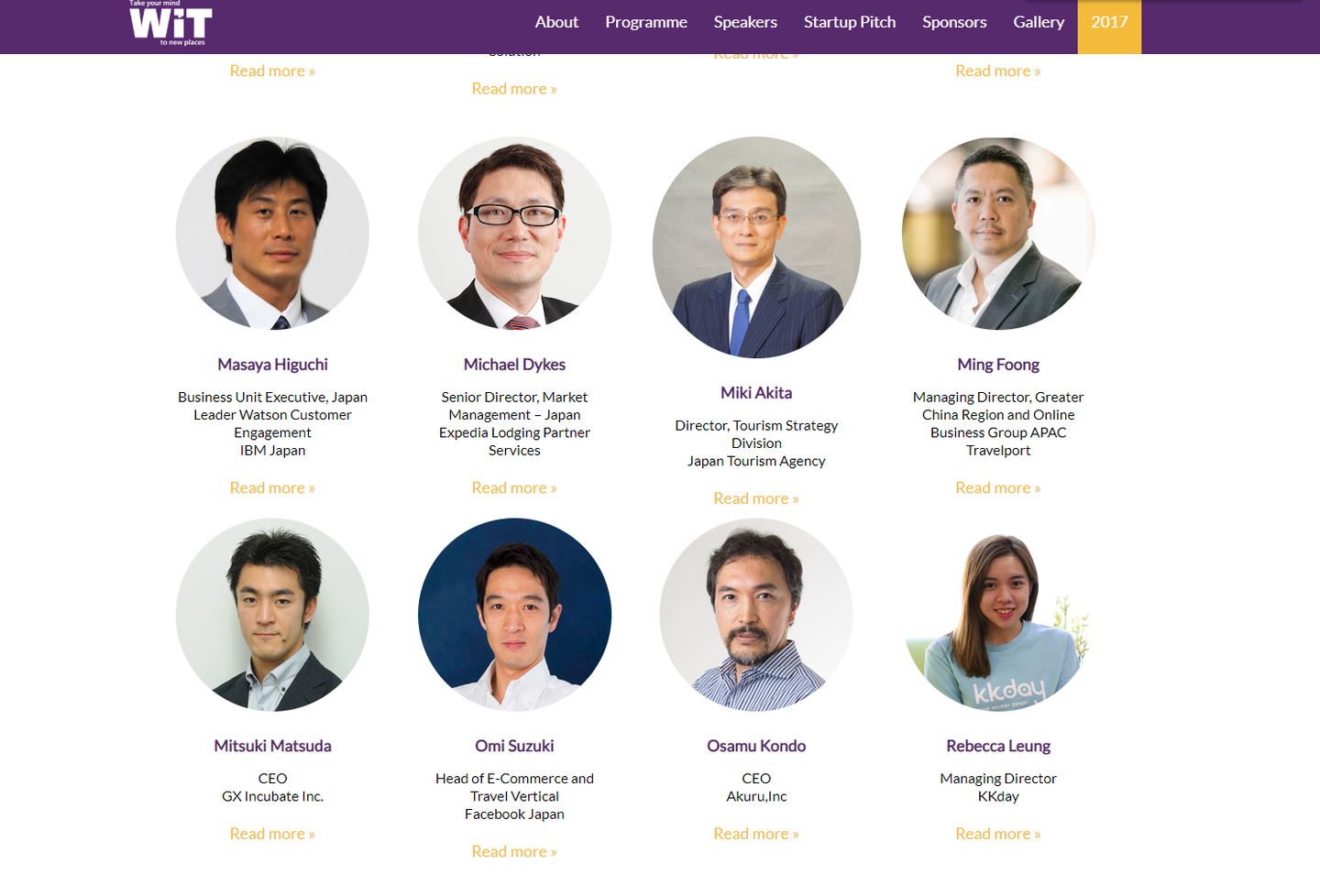Open the Gallery page

[1039, 22]
